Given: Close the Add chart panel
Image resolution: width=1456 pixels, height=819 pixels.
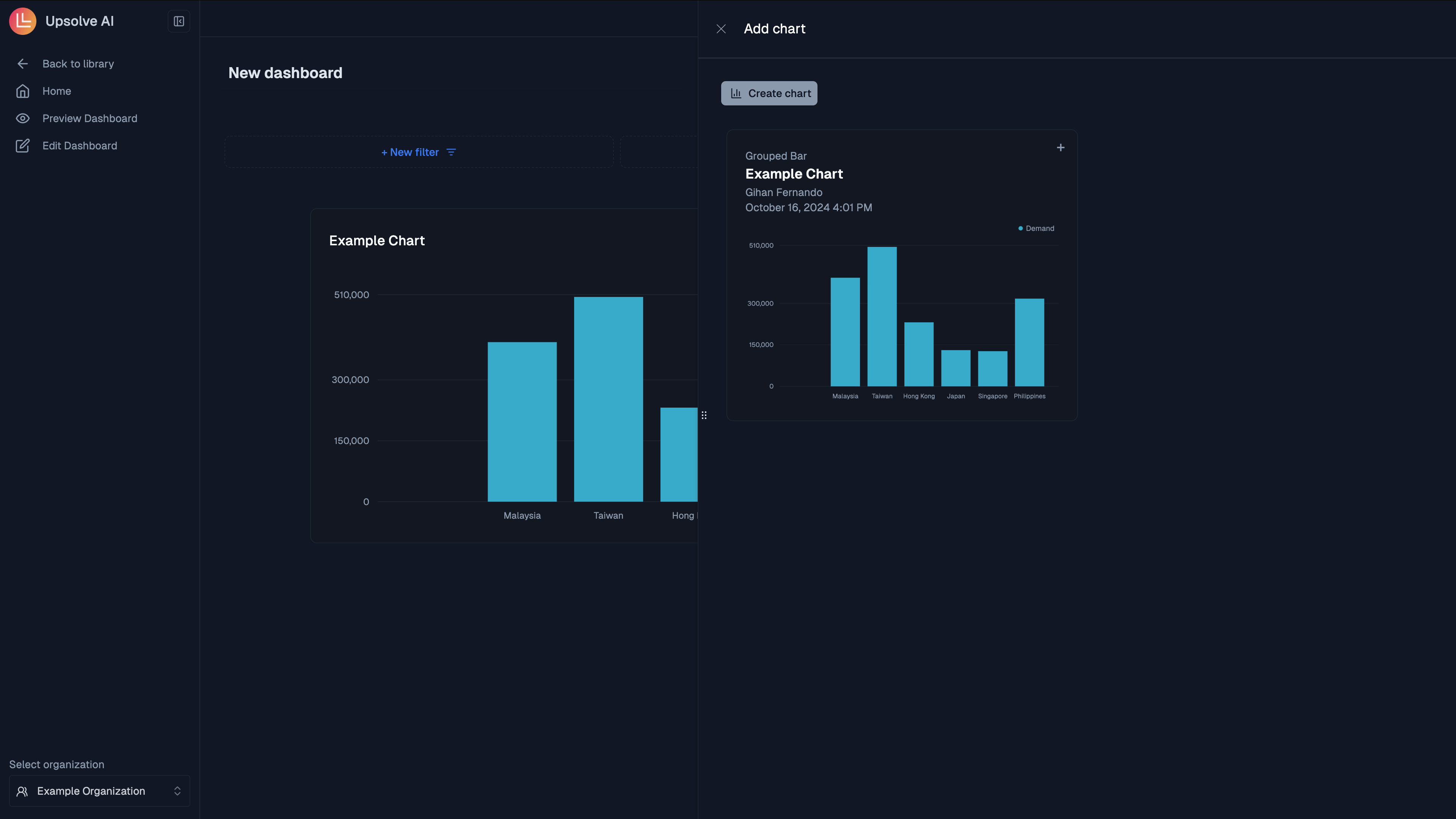Looking at the screenshot, I should [721, 28].
